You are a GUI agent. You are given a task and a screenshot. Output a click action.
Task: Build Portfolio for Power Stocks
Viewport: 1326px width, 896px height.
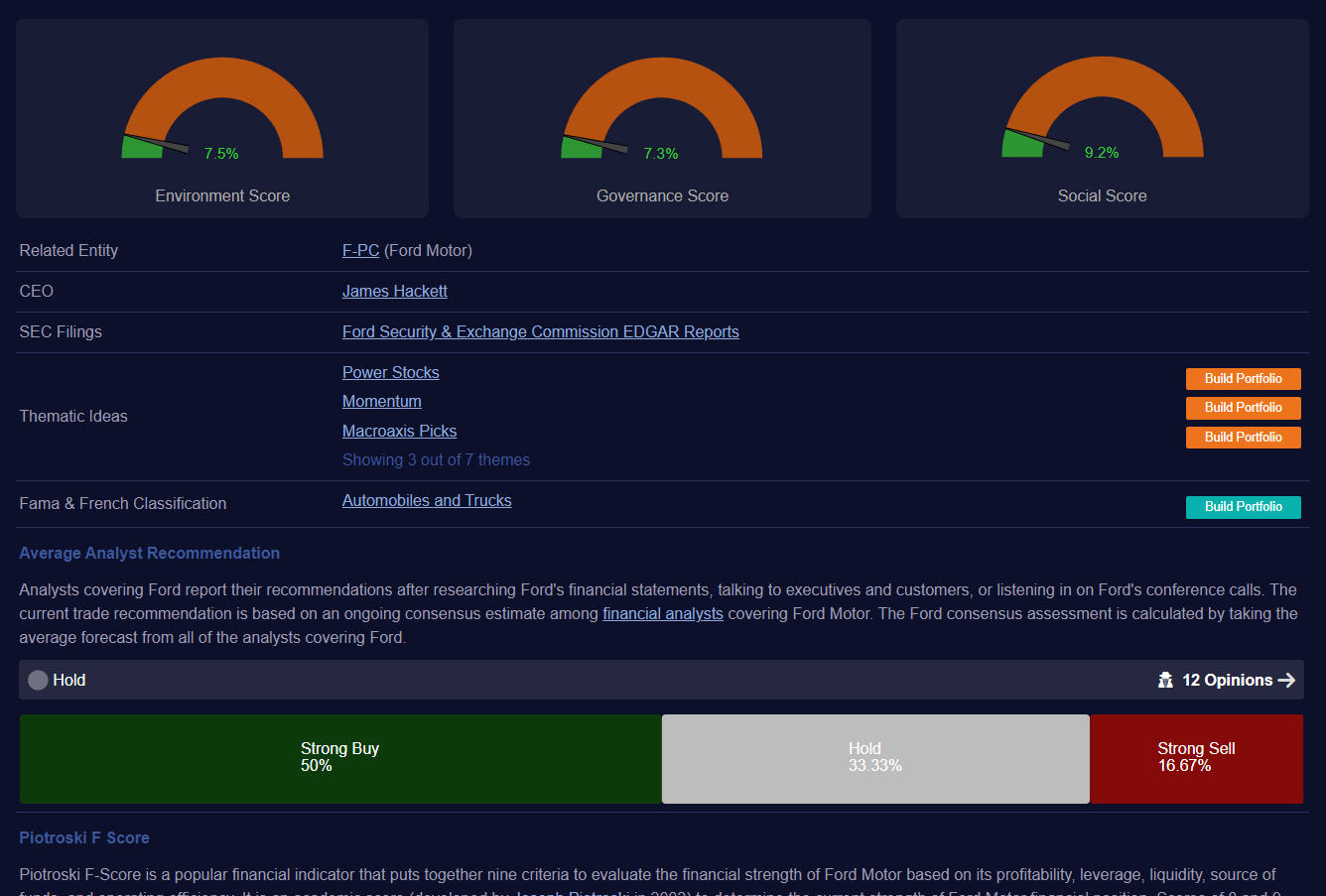tap(1244, 379)
